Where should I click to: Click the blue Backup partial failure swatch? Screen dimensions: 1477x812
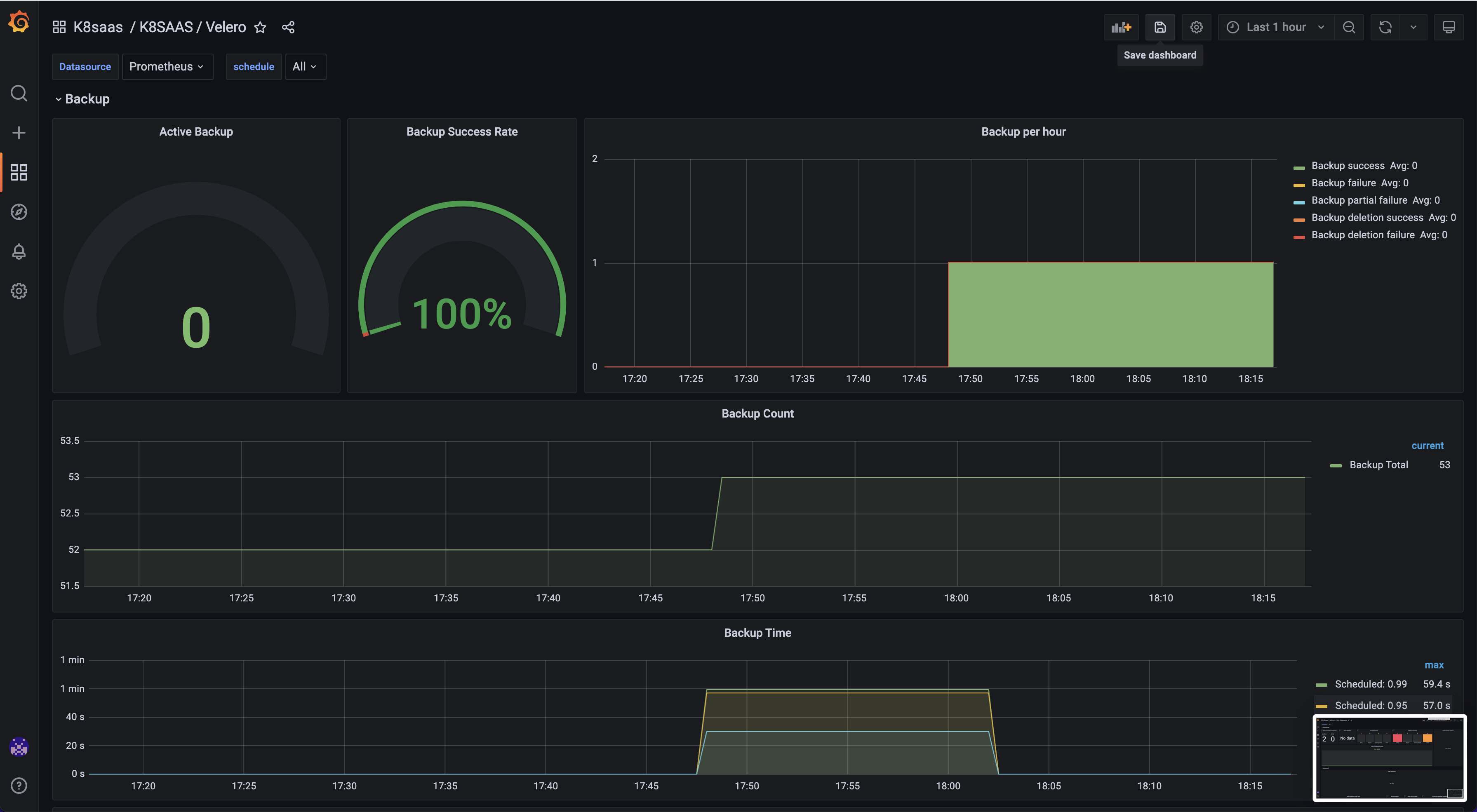tap(1299, 202)
